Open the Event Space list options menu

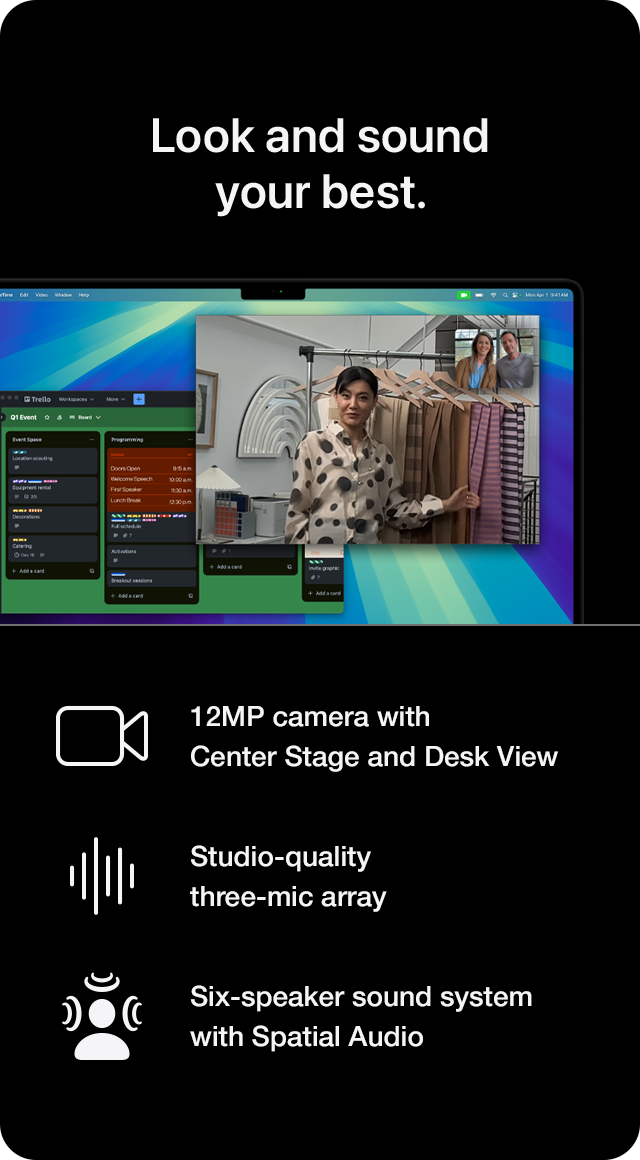[x=92, y=439]
